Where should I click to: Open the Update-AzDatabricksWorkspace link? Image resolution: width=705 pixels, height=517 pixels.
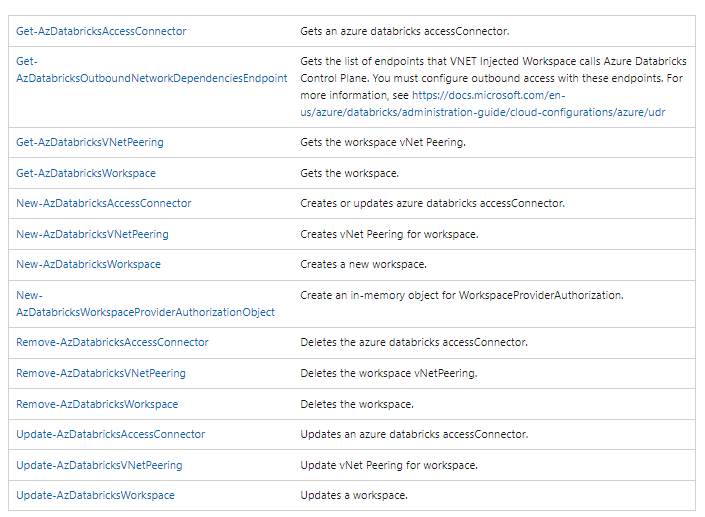point(95,495)
